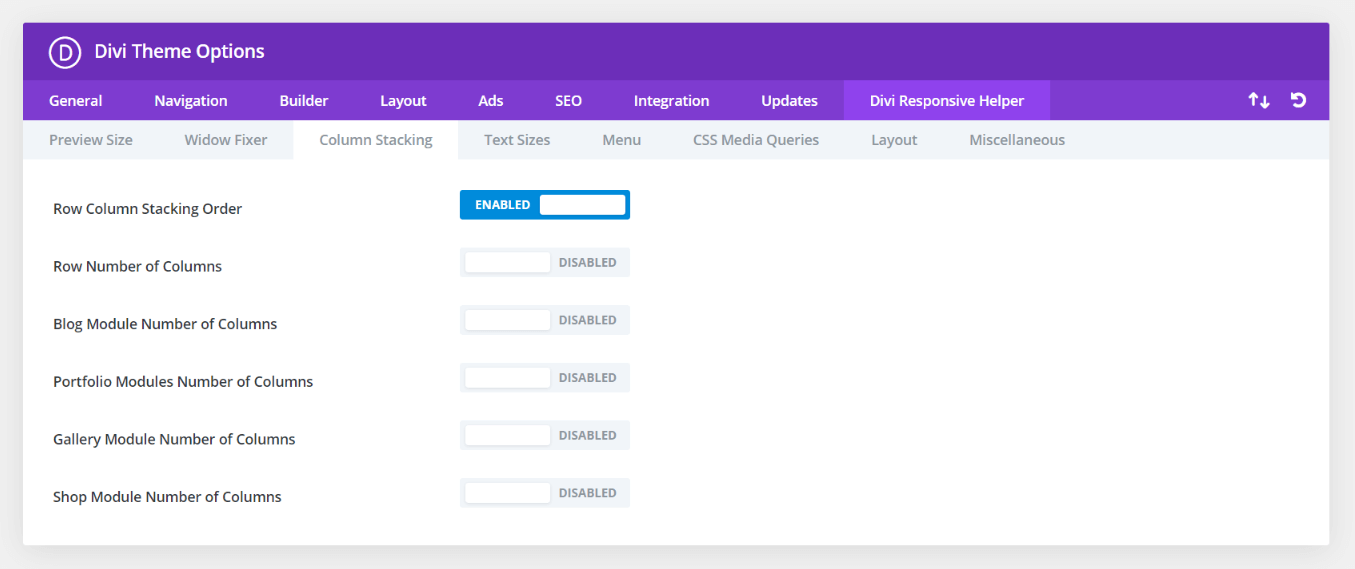Click the Row Column Stacking Order label
The image size is (1355, 569).
tap(148, 209)
